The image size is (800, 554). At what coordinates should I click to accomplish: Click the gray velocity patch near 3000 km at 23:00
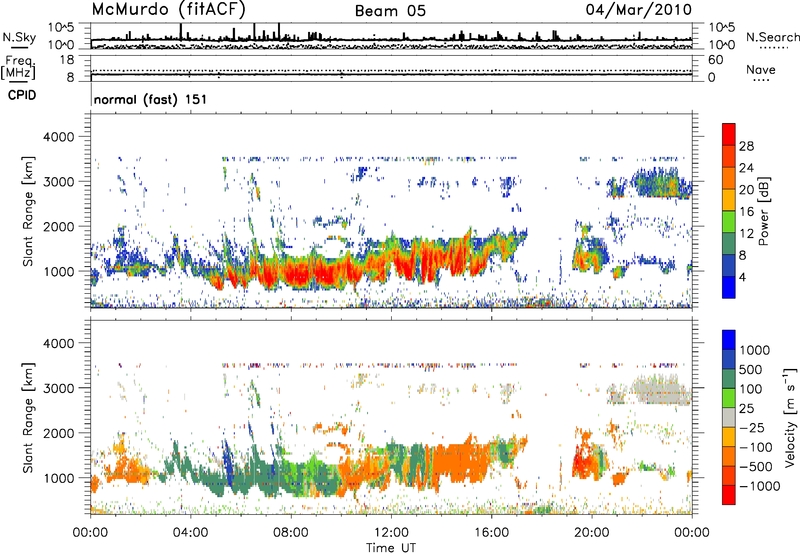point(661,390)
